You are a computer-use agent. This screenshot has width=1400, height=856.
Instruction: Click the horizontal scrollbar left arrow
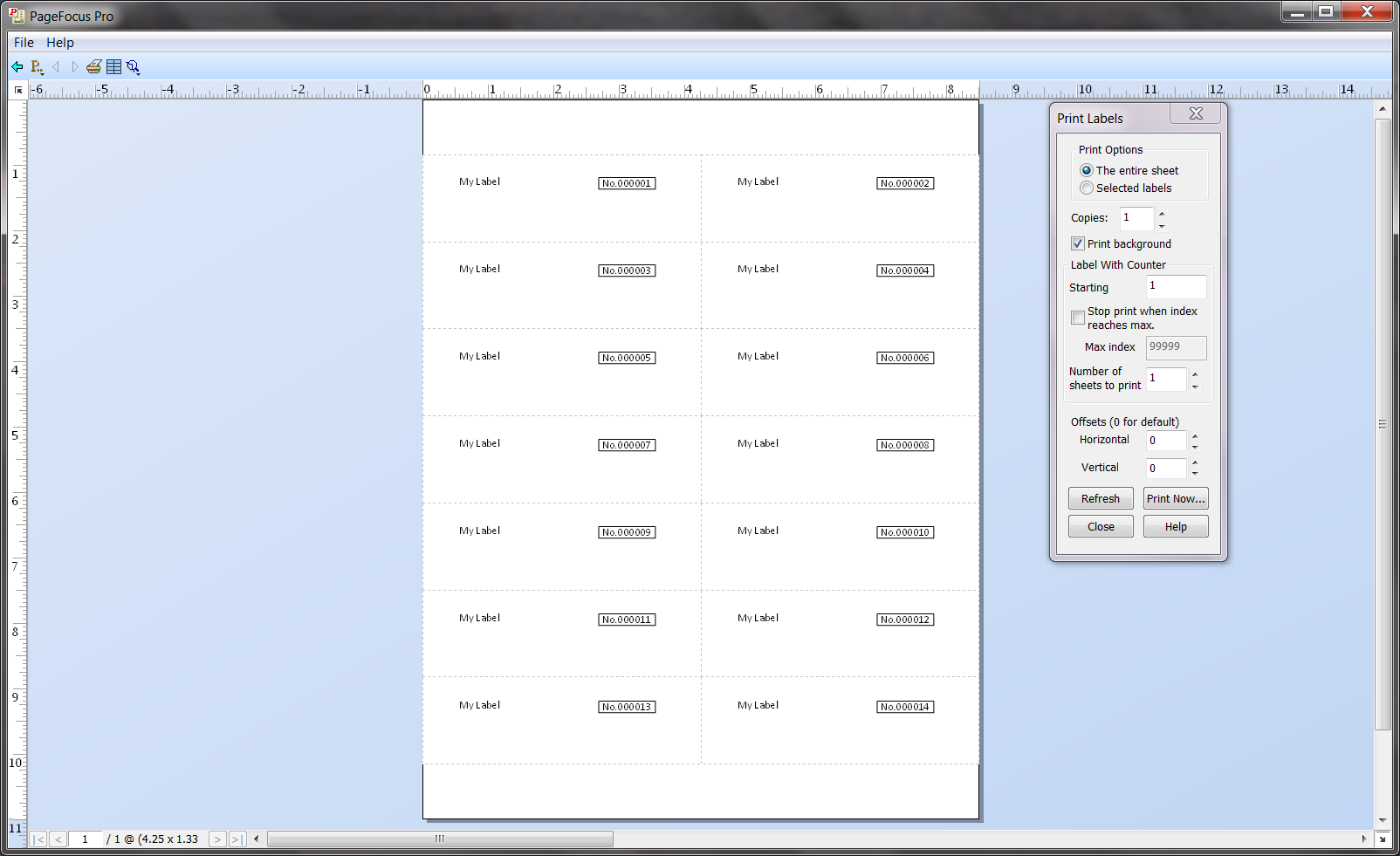(x=256, y=839)
